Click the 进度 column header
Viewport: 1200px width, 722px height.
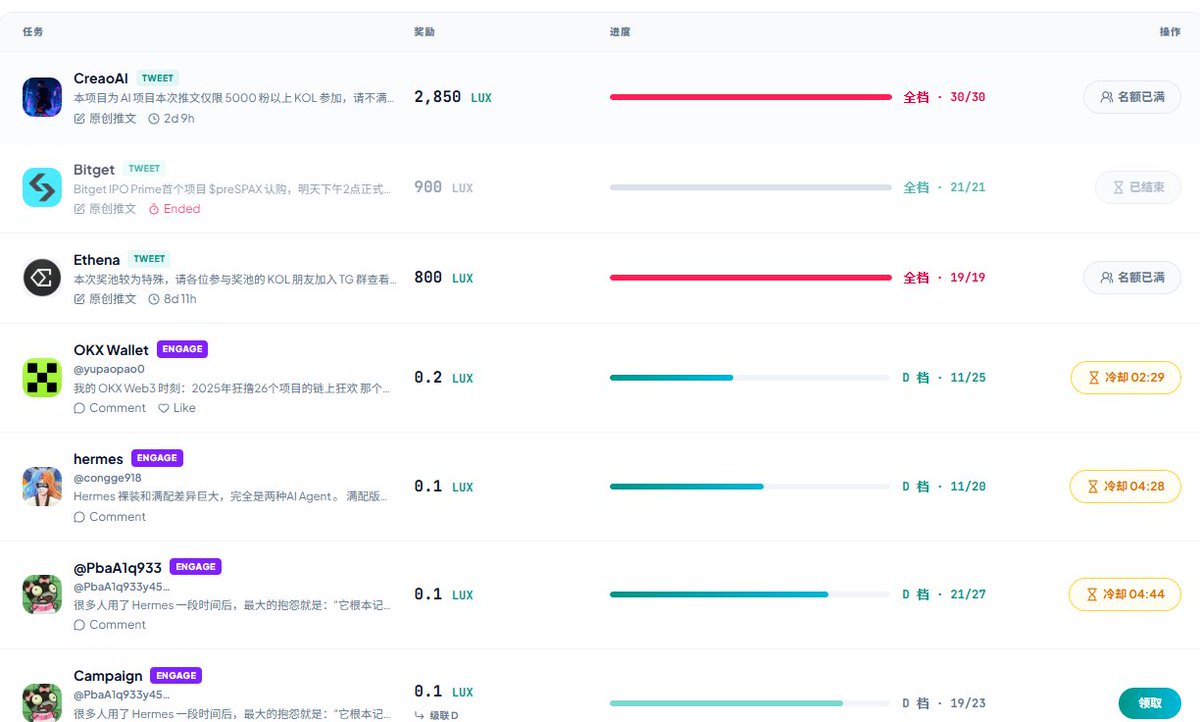click(x=620, y=32)
